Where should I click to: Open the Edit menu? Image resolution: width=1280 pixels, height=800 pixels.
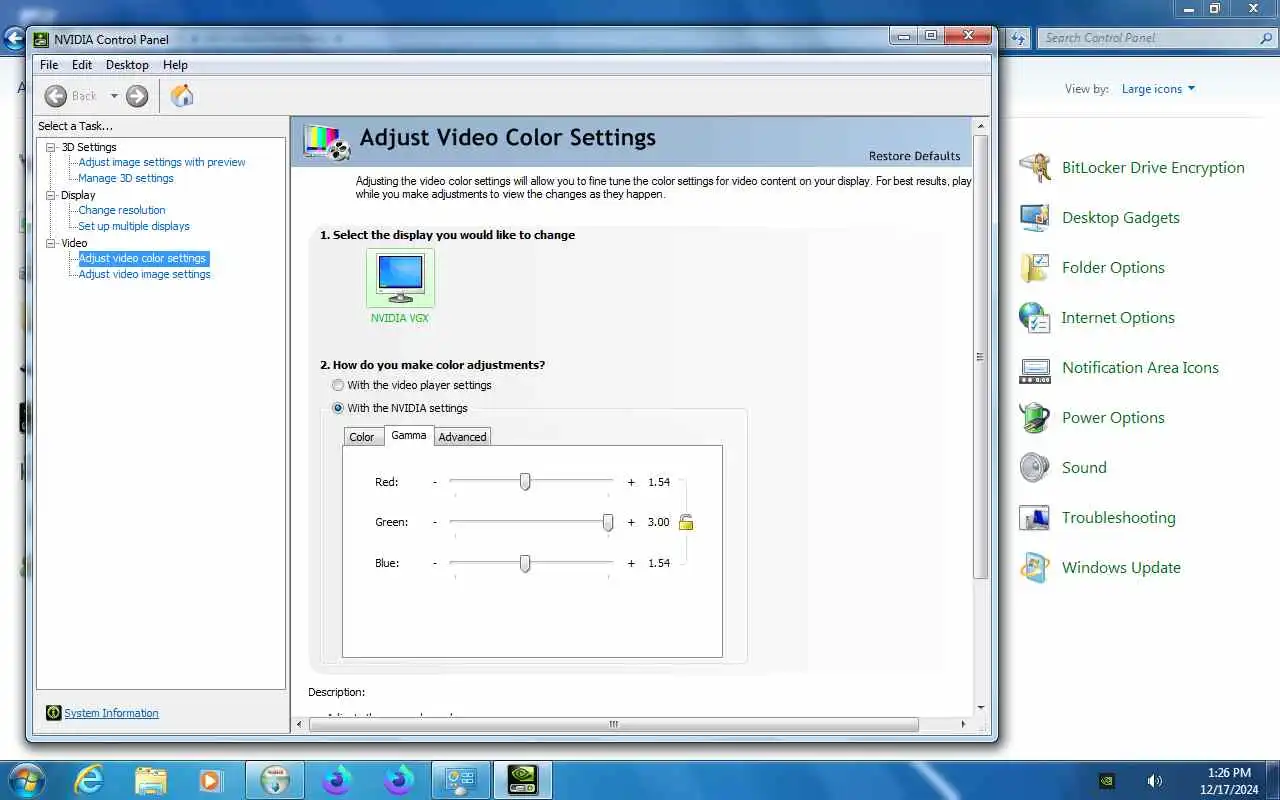pyautogui.click(x=82, y=65)
